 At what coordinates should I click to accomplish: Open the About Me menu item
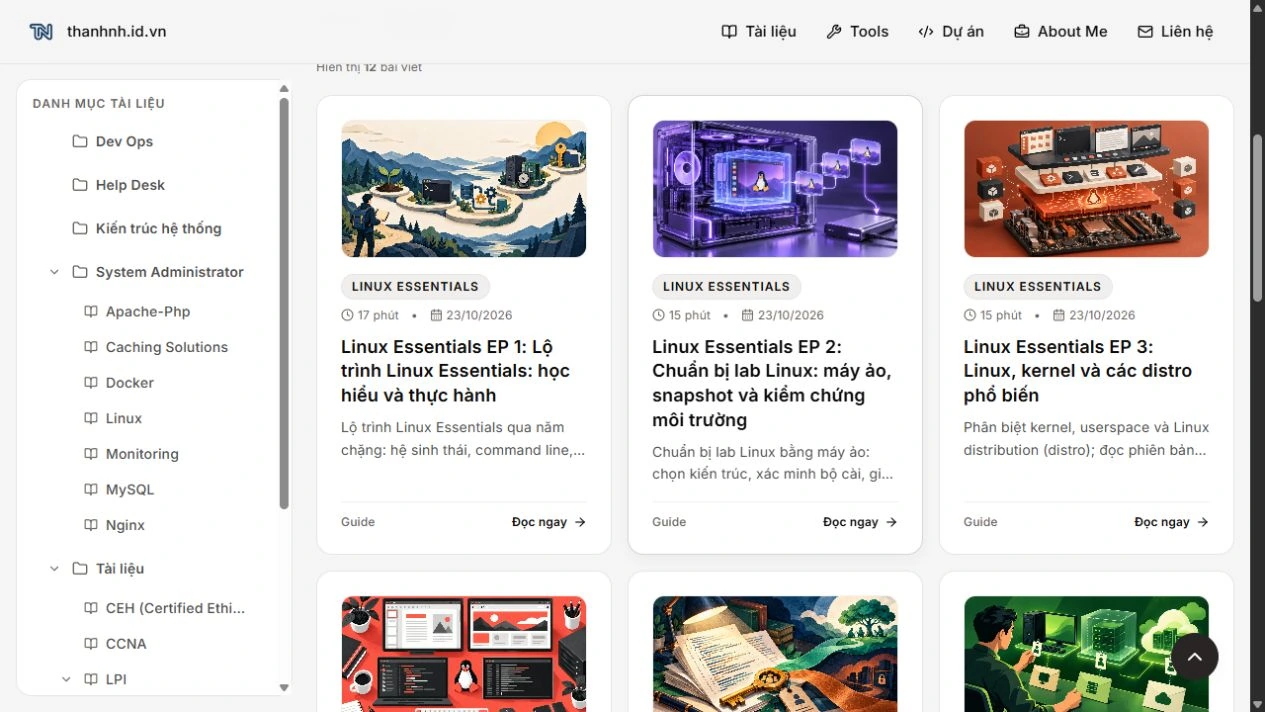tap(1060, 32)
